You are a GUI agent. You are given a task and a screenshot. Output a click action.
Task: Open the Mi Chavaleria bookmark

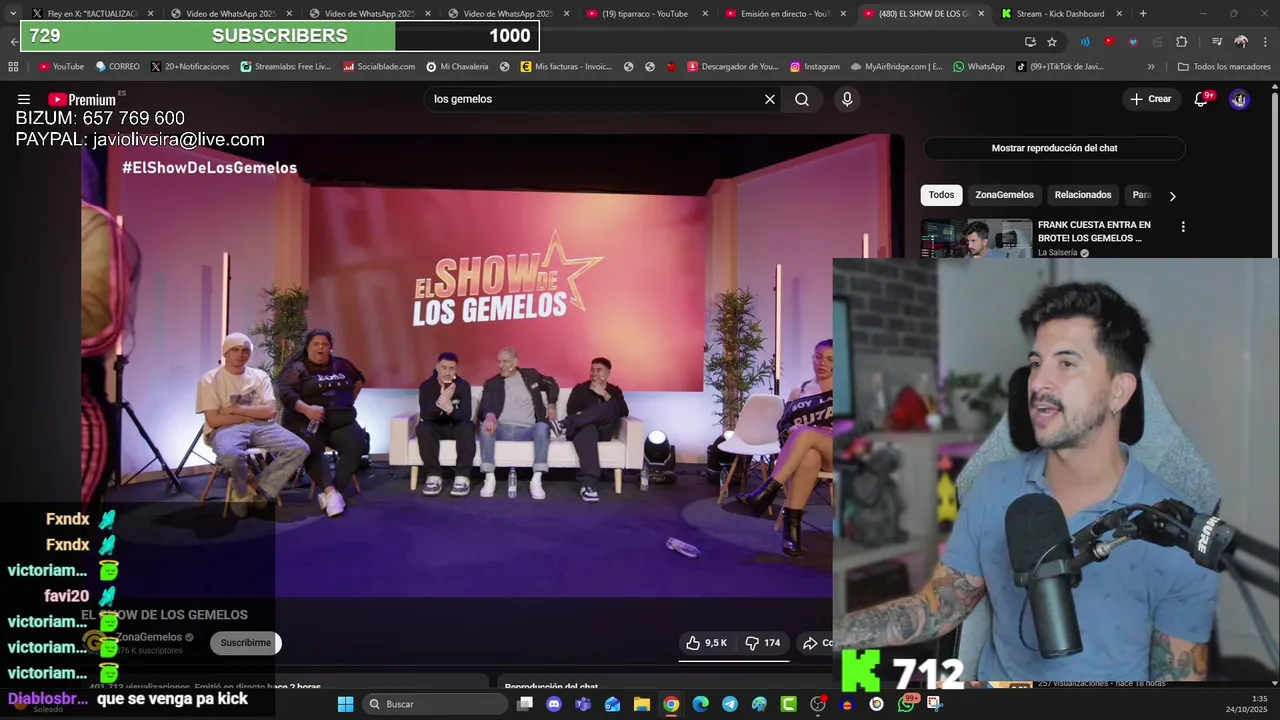457,67
